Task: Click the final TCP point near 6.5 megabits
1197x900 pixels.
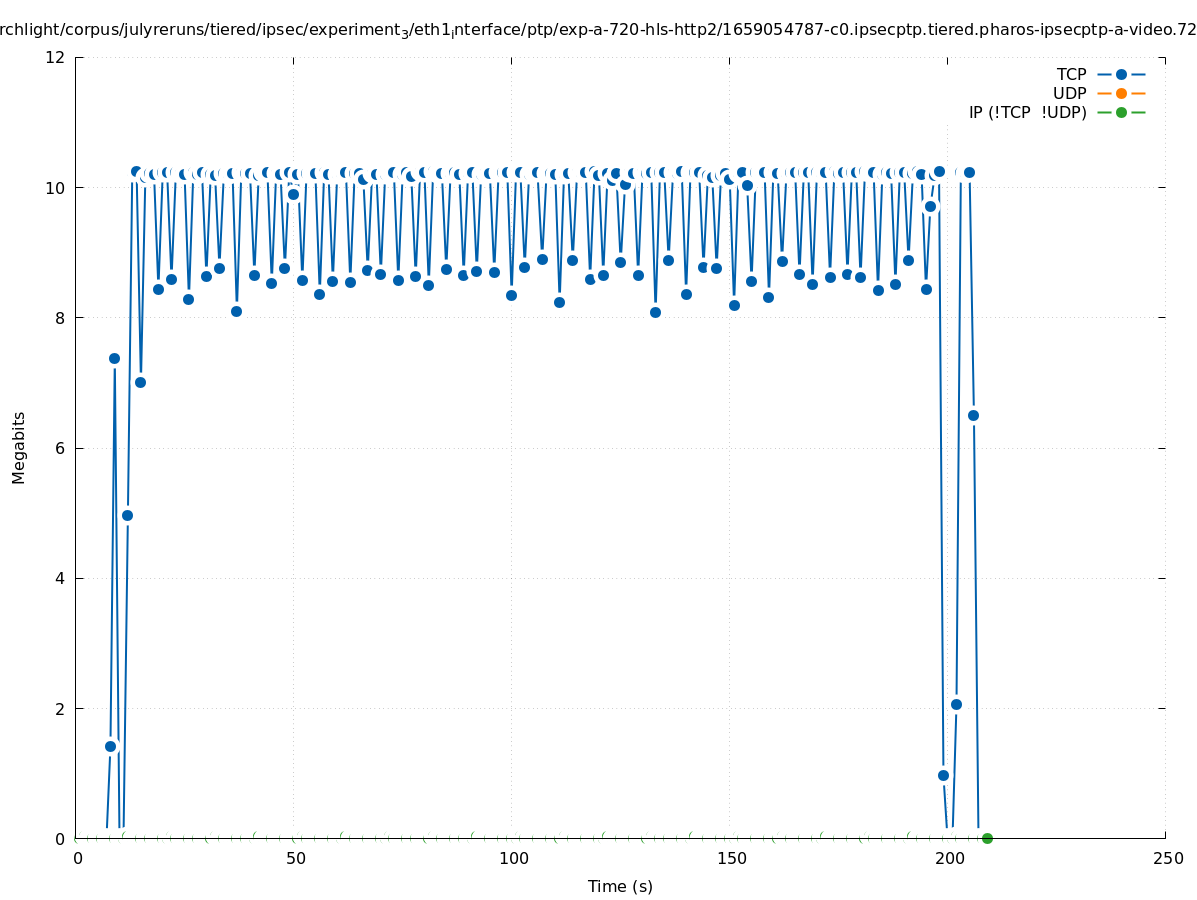Action: [x=973, y=415]
